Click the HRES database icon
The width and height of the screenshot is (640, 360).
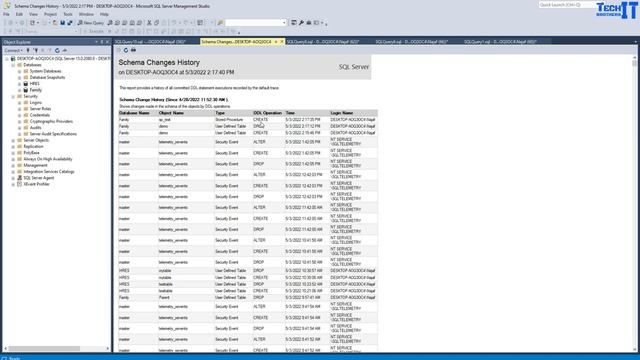point(26,84)
